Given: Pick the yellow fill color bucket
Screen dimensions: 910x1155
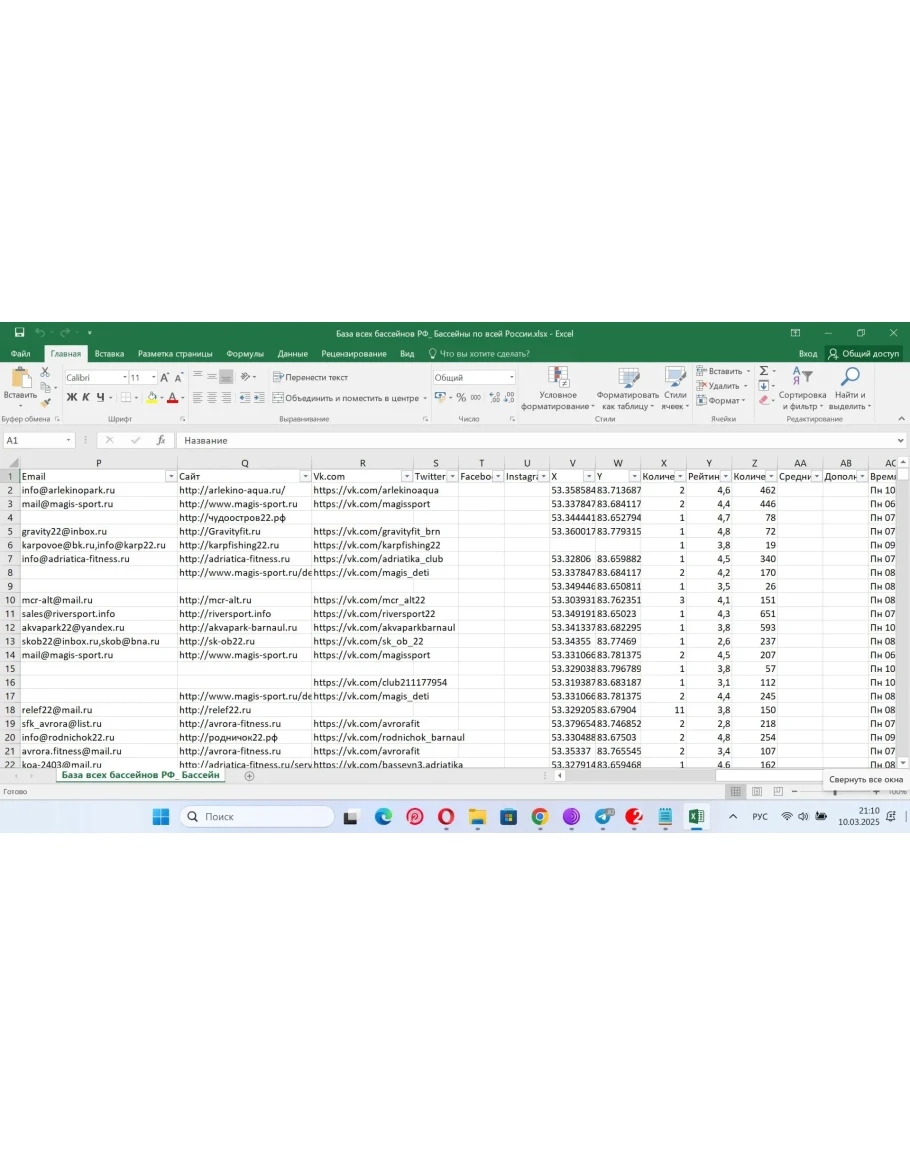Looking at the screenshot, I should (x=152, y=398).
